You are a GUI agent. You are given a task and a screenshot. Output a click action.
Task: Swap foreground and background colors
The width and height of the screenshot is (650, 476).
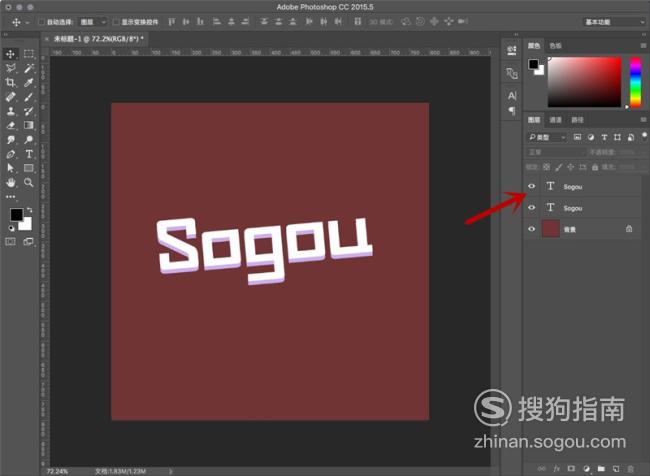[x=29, y=210]
